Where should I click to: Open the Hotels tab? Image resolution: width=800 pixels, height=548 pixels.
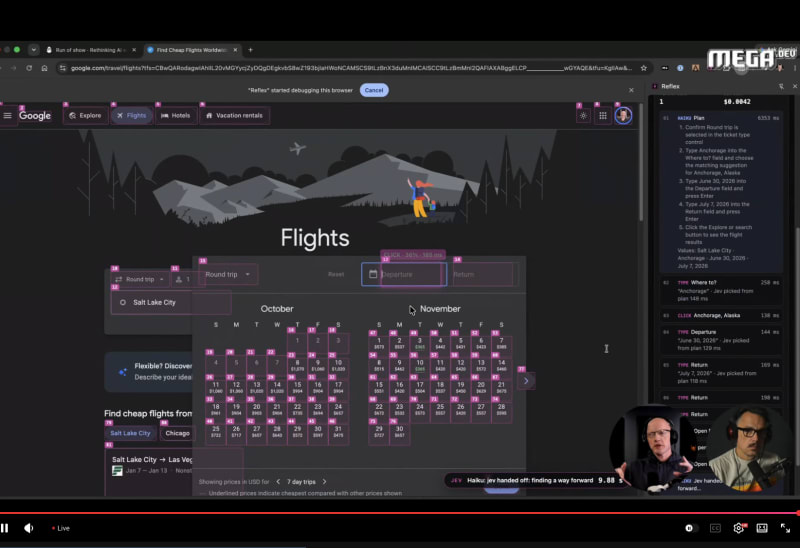click(x=176, y=115)
